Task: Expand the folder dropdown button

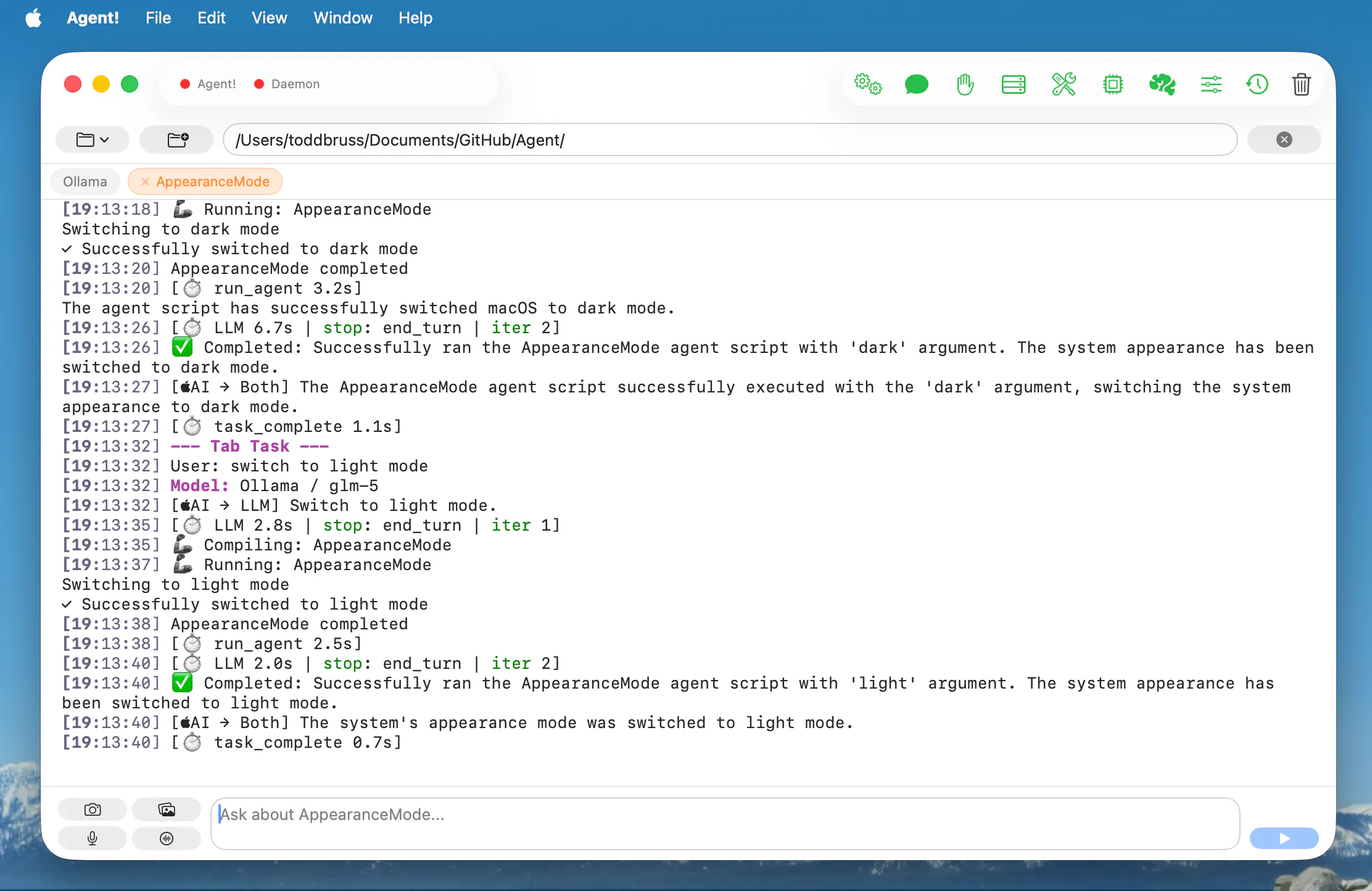Action: click(x=93, y=139)
